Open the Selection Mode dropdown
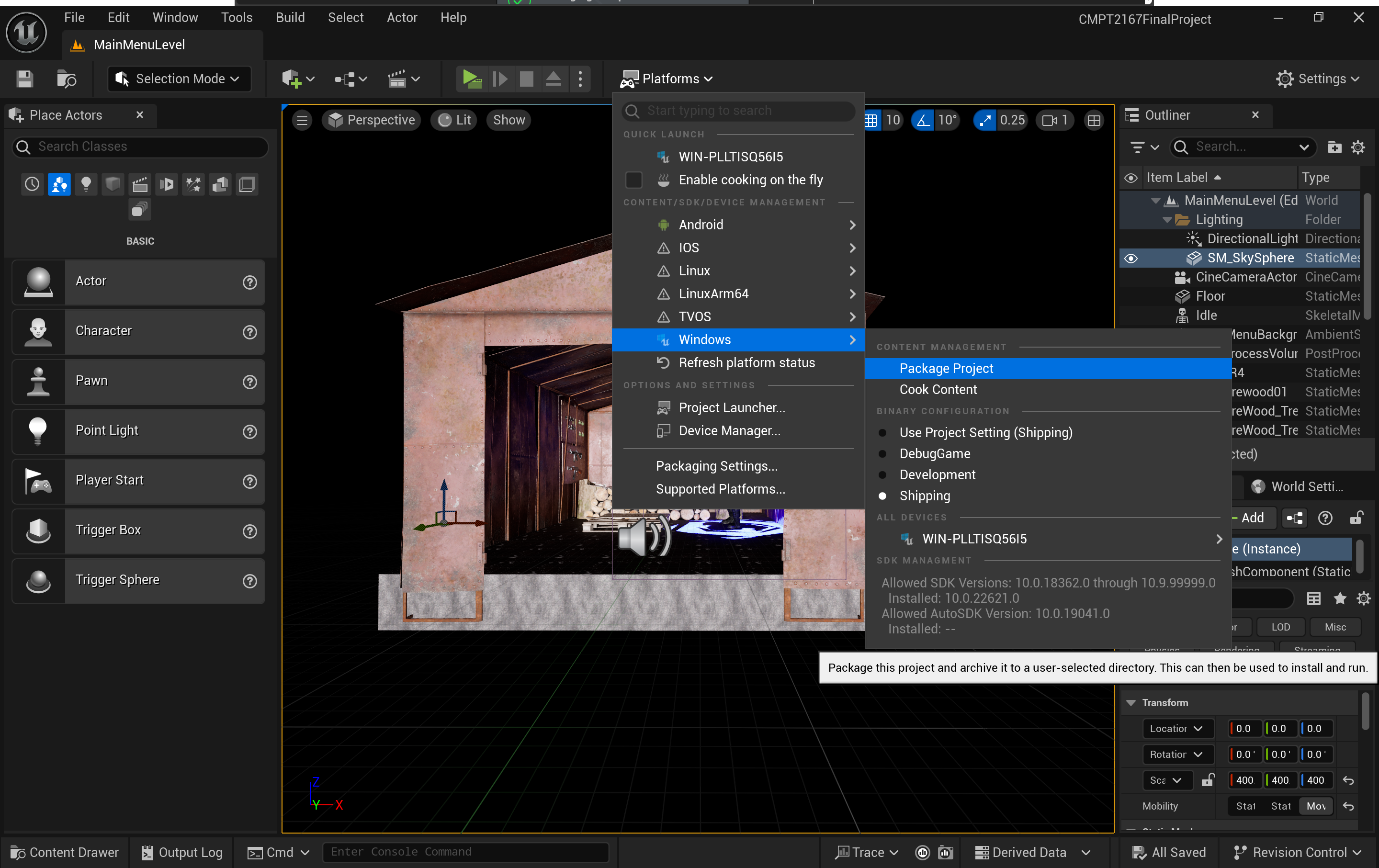This screenshot has width=1379, height=868. (x=179, y=79)
